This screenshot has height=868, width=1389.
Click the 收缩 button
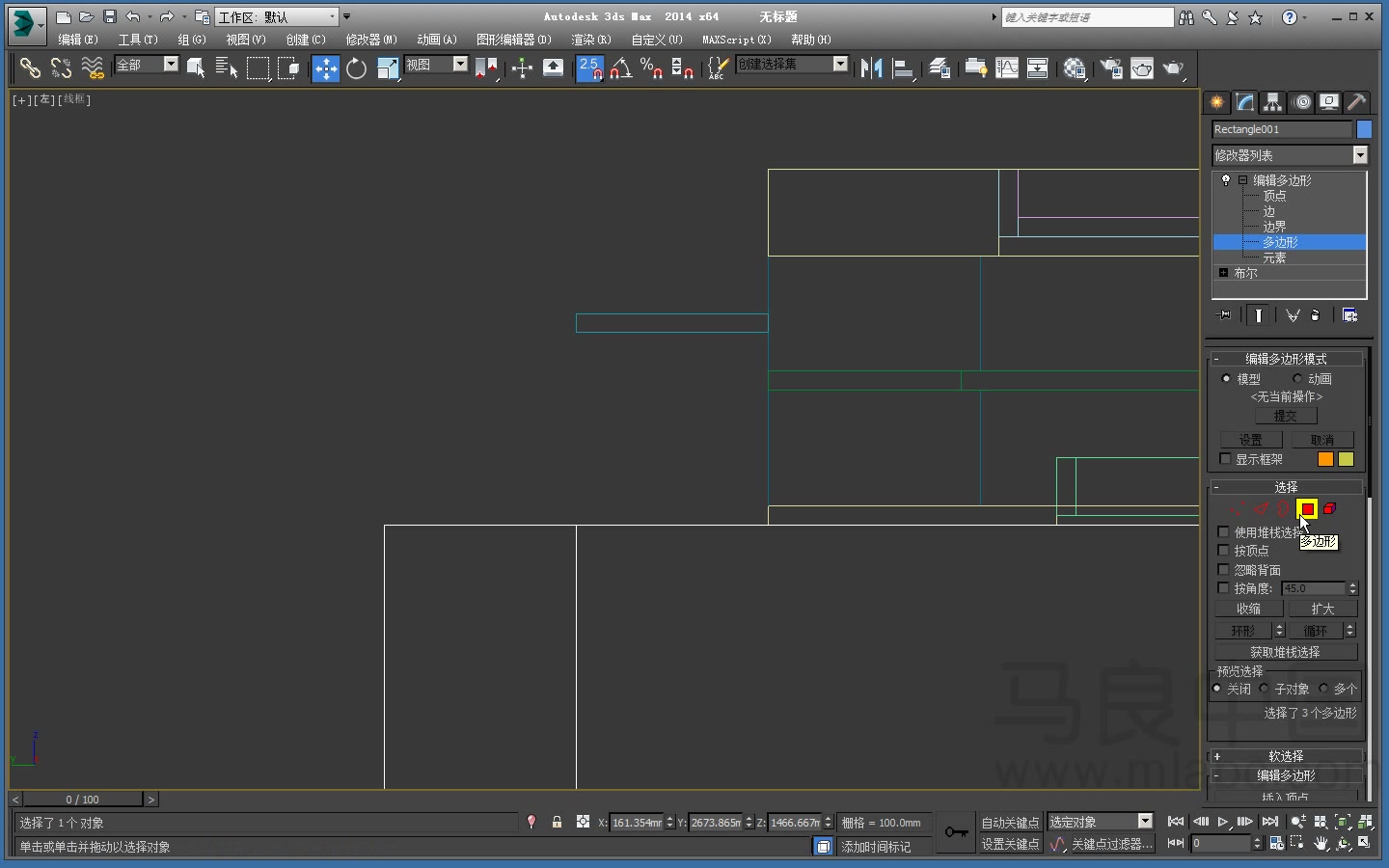(1249, 610)
